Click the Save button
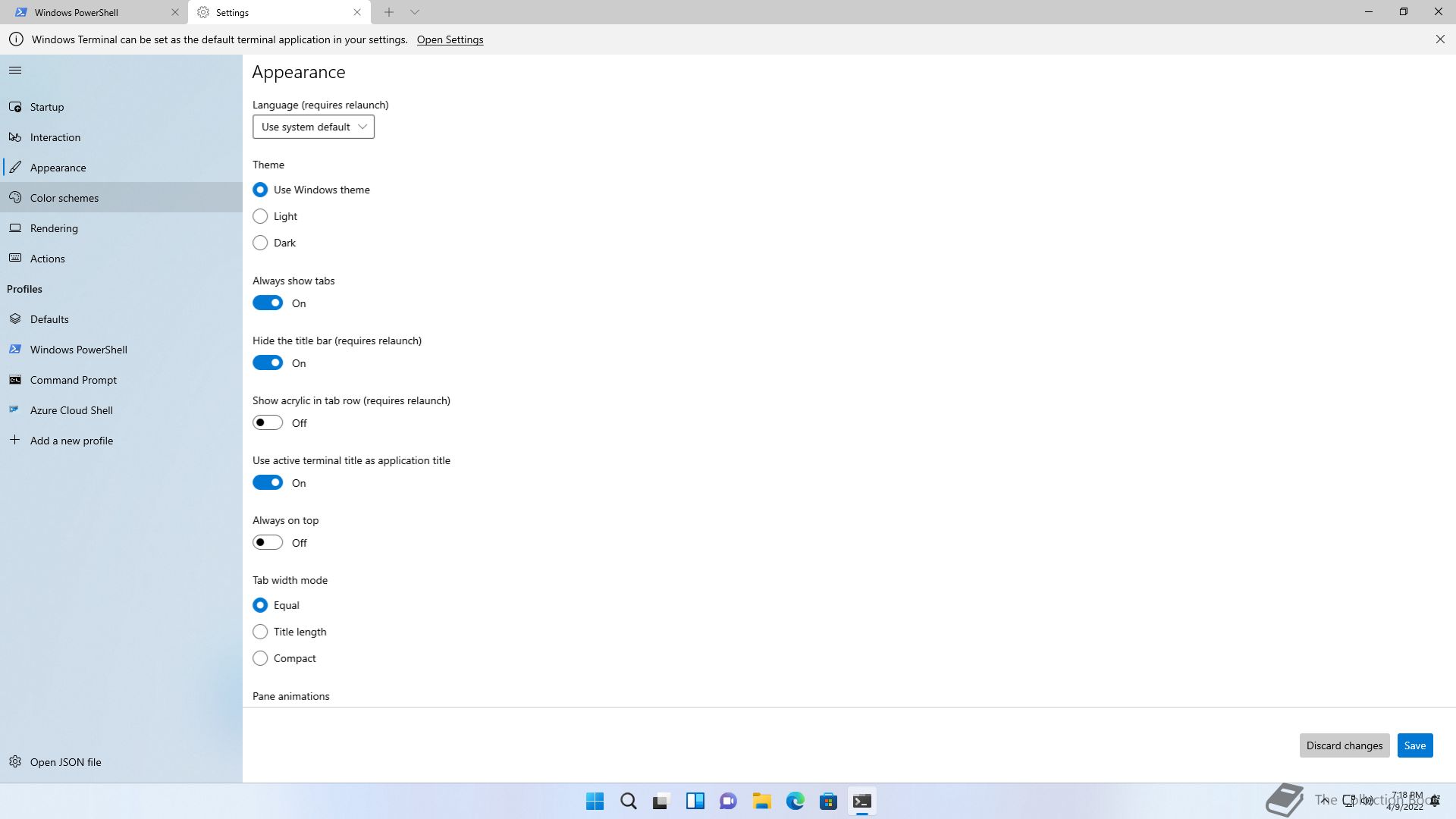 point(1415,745)
